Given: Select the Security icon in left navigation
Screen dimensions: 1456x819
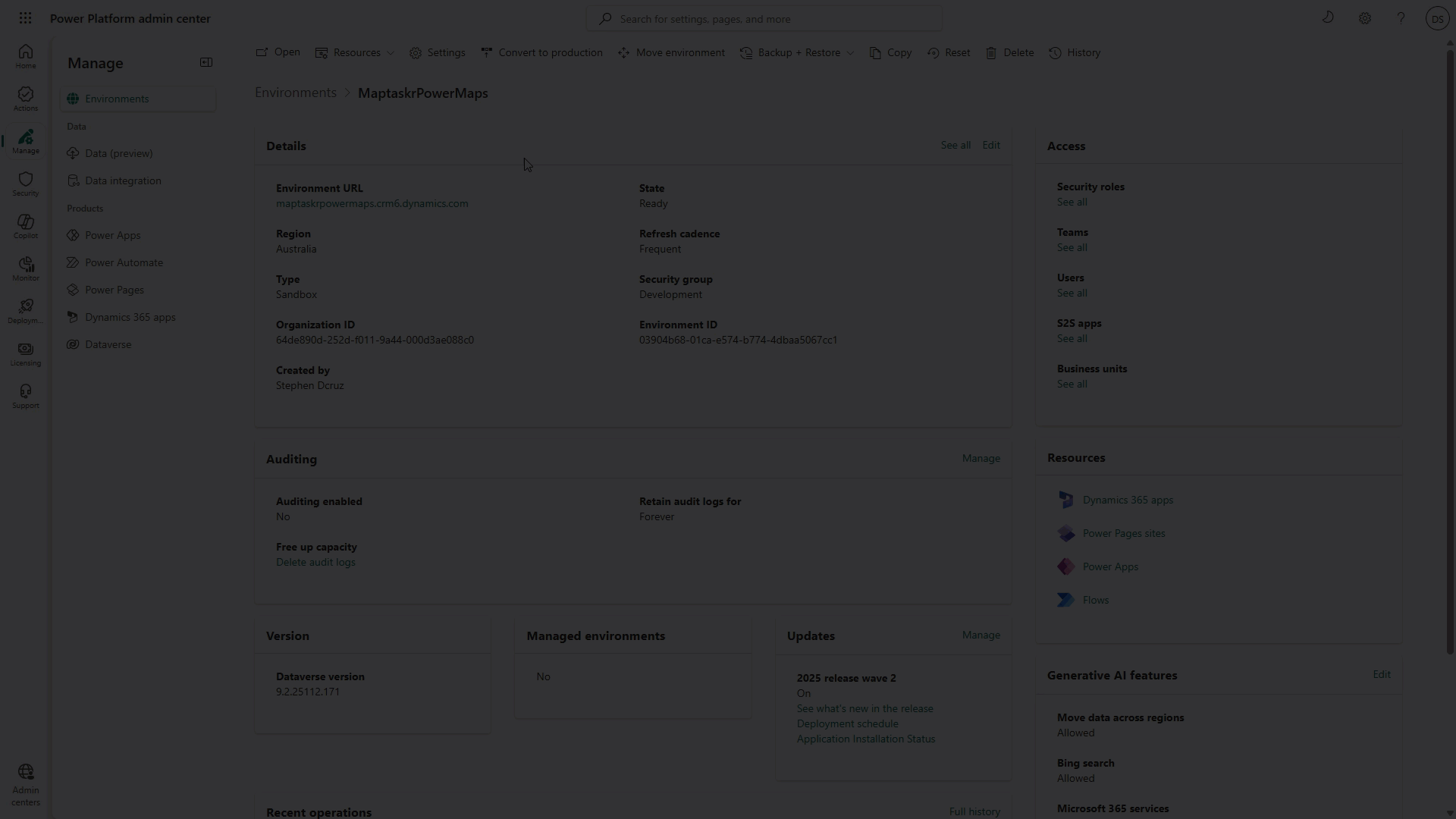Looking at the screenshot, I should coord(25,182).
